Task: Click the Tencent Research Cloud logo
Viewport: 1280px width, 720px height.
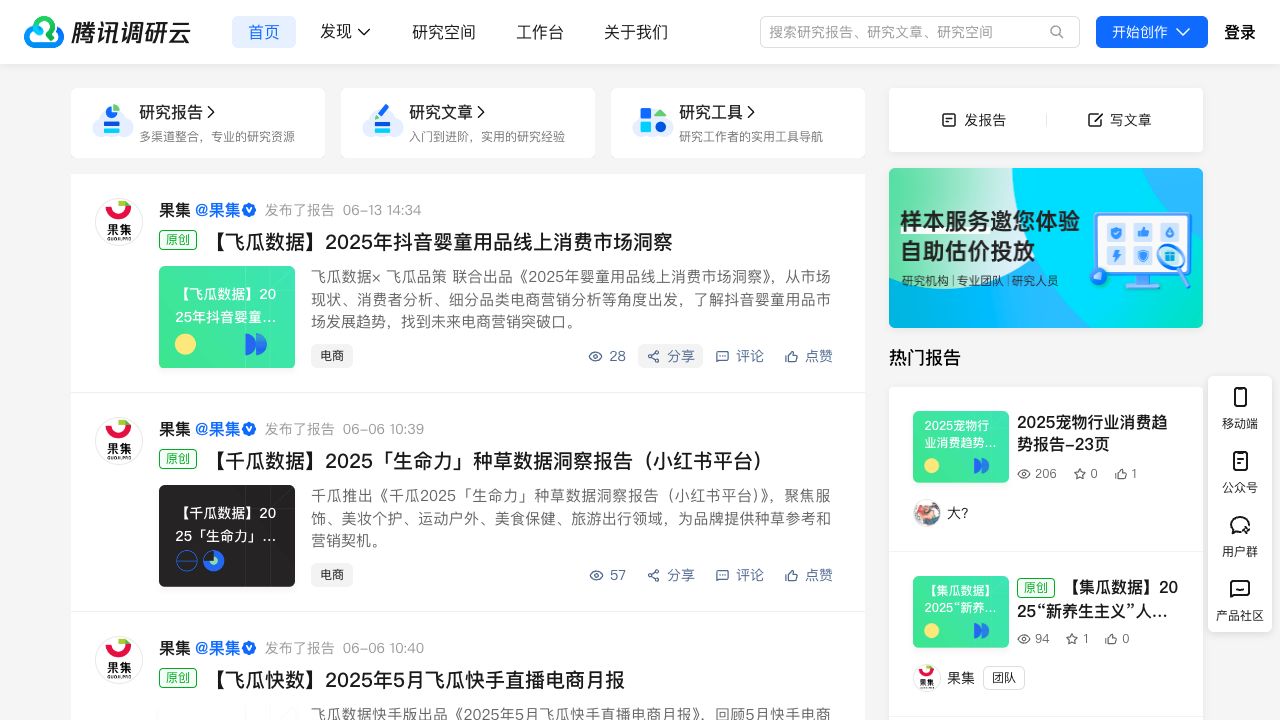Action: coord(107,32)
